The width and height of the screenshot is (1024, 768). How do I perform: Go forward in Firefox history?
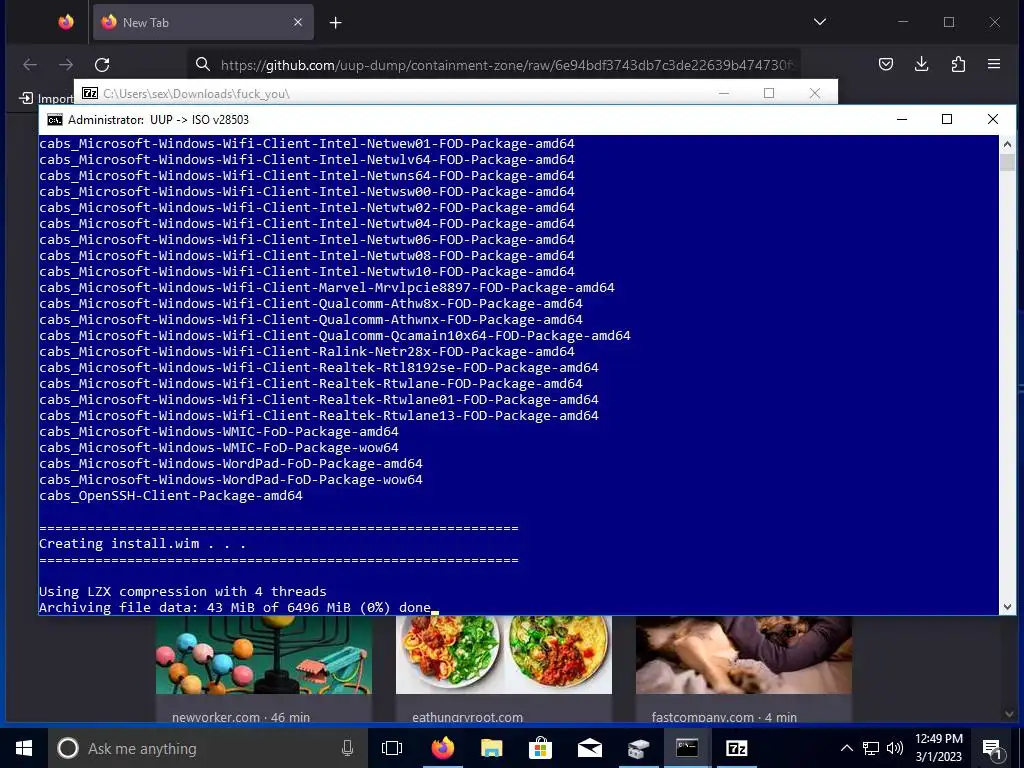[66, 65]
